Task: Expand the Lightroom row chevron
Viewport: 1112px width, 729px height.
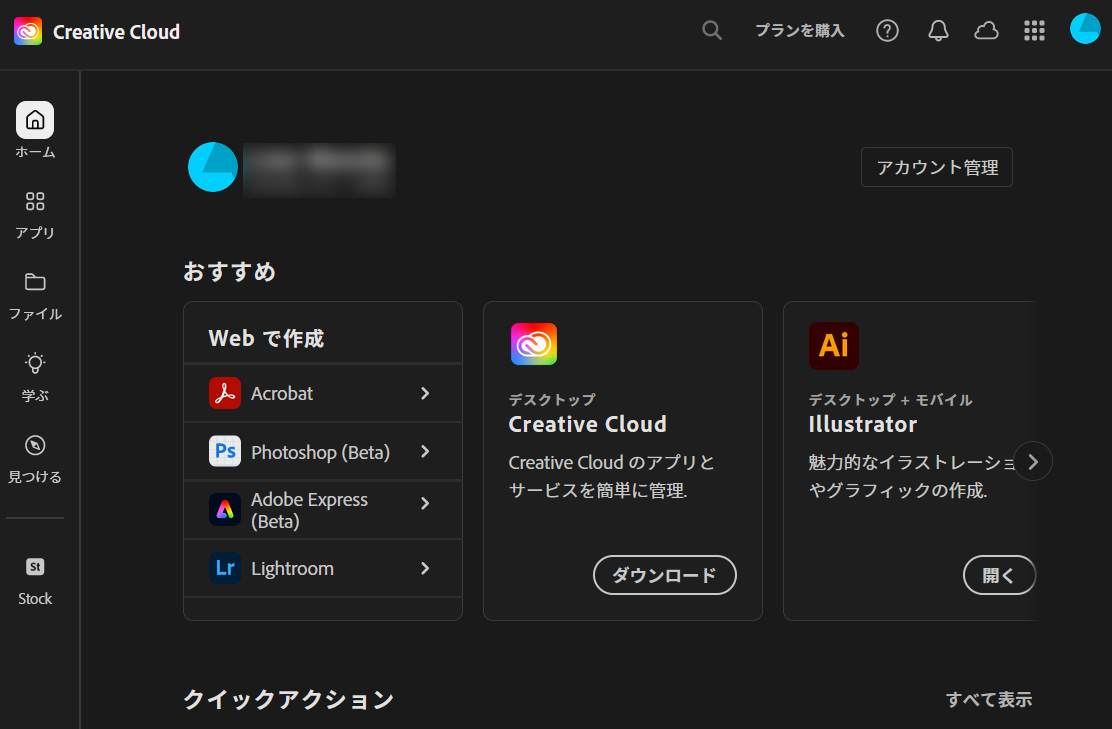Action: coord(425,568)
